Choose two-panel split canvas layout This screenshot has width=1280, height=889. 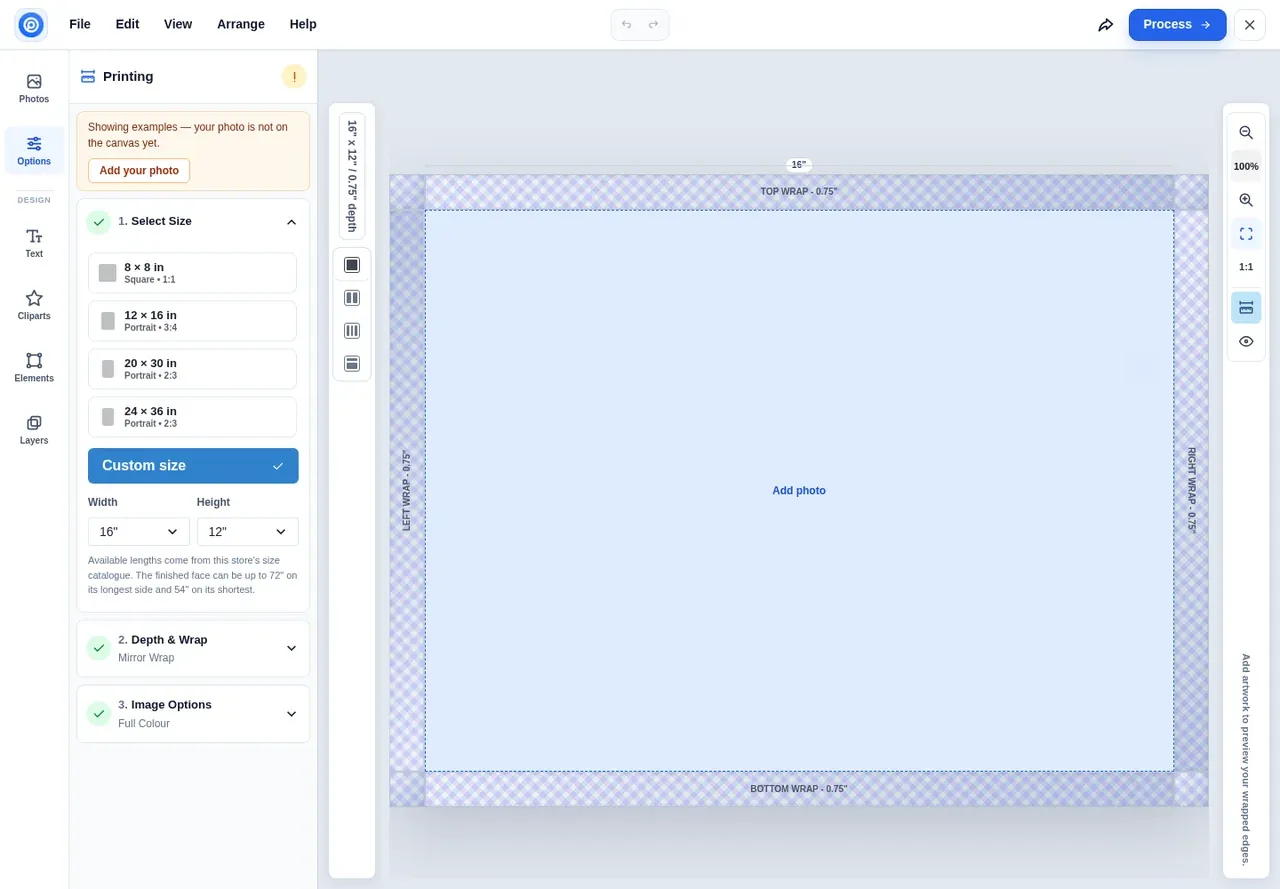pos(352,298)
